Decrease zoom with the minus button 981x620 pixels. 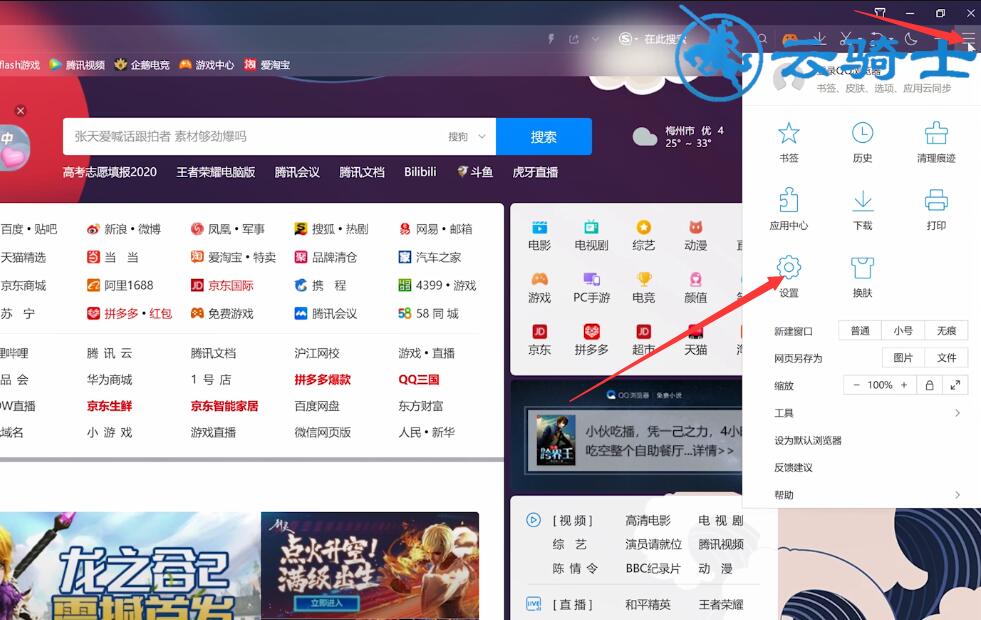click(x=856, y=385)
